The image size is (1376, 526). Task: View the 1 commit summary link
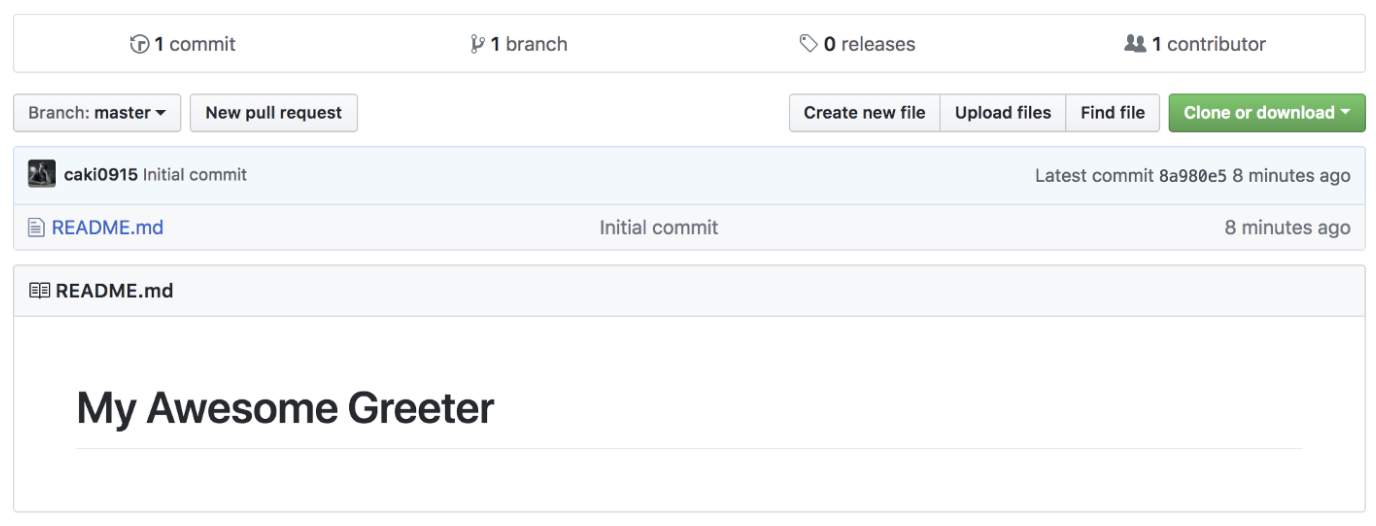pyautogui.click(x=195, y=44)
